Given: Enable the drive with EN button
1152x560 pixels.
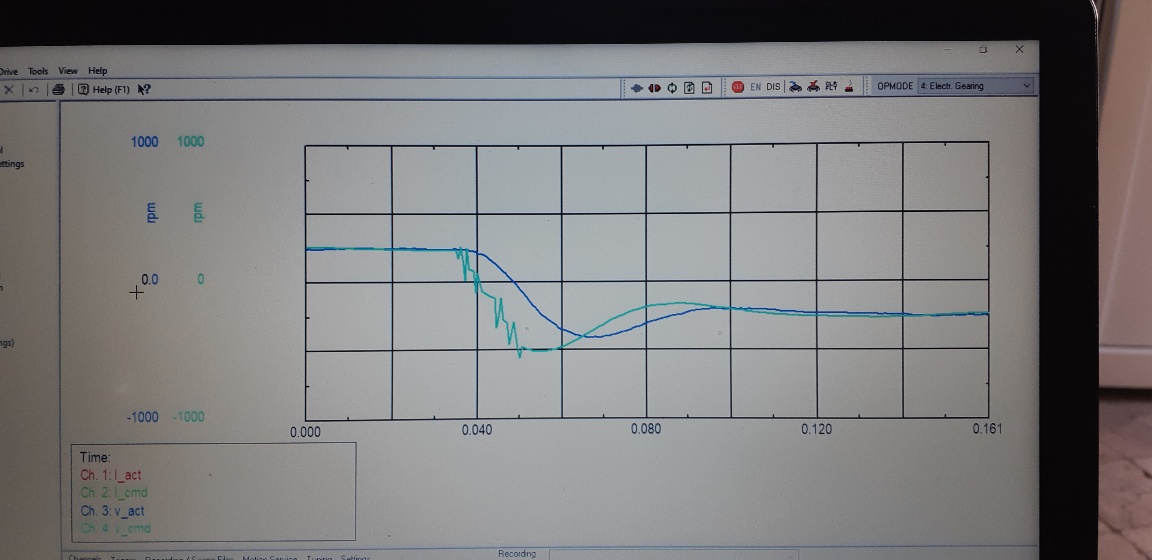Looking at the screenshot, I should pyautogui.click(x=755, y=87).
